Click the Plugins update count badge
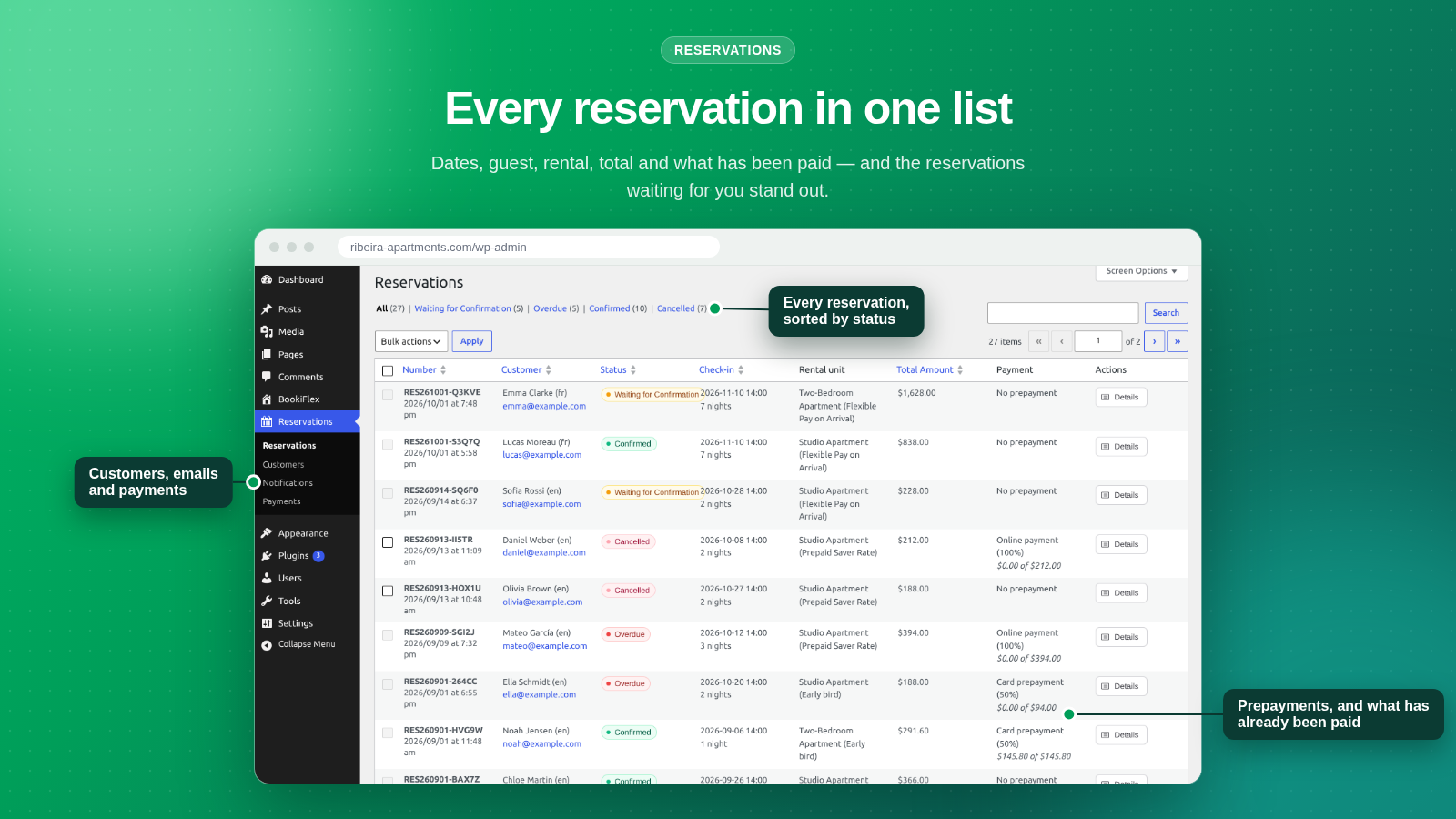This screenshot has height=819, width=1456. [318, 556]
